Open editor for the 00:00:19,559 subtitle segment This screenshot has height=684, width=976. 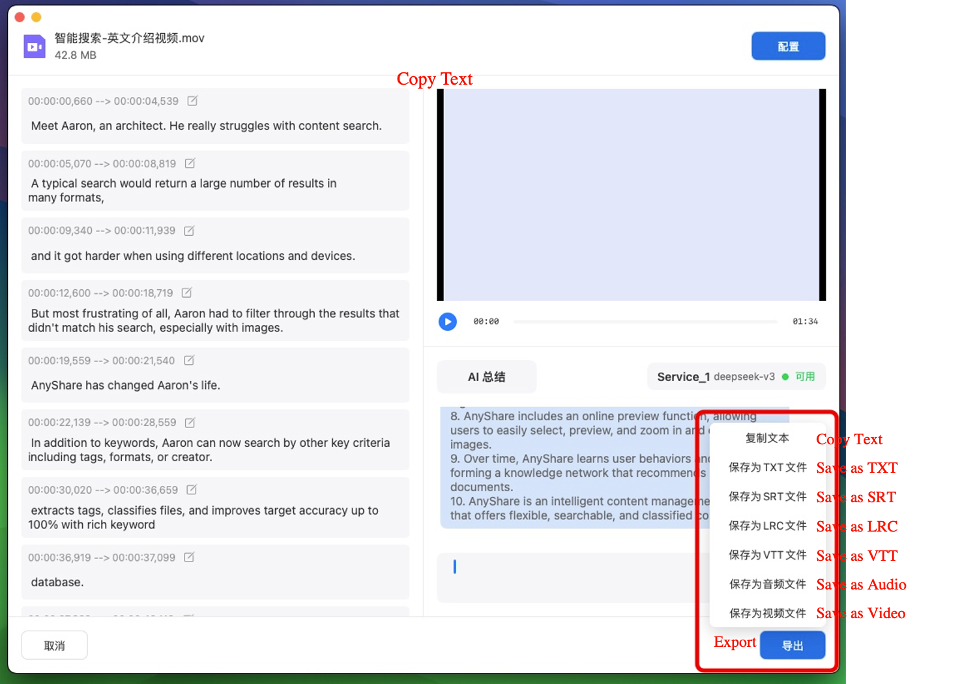(x=189, y=360)
